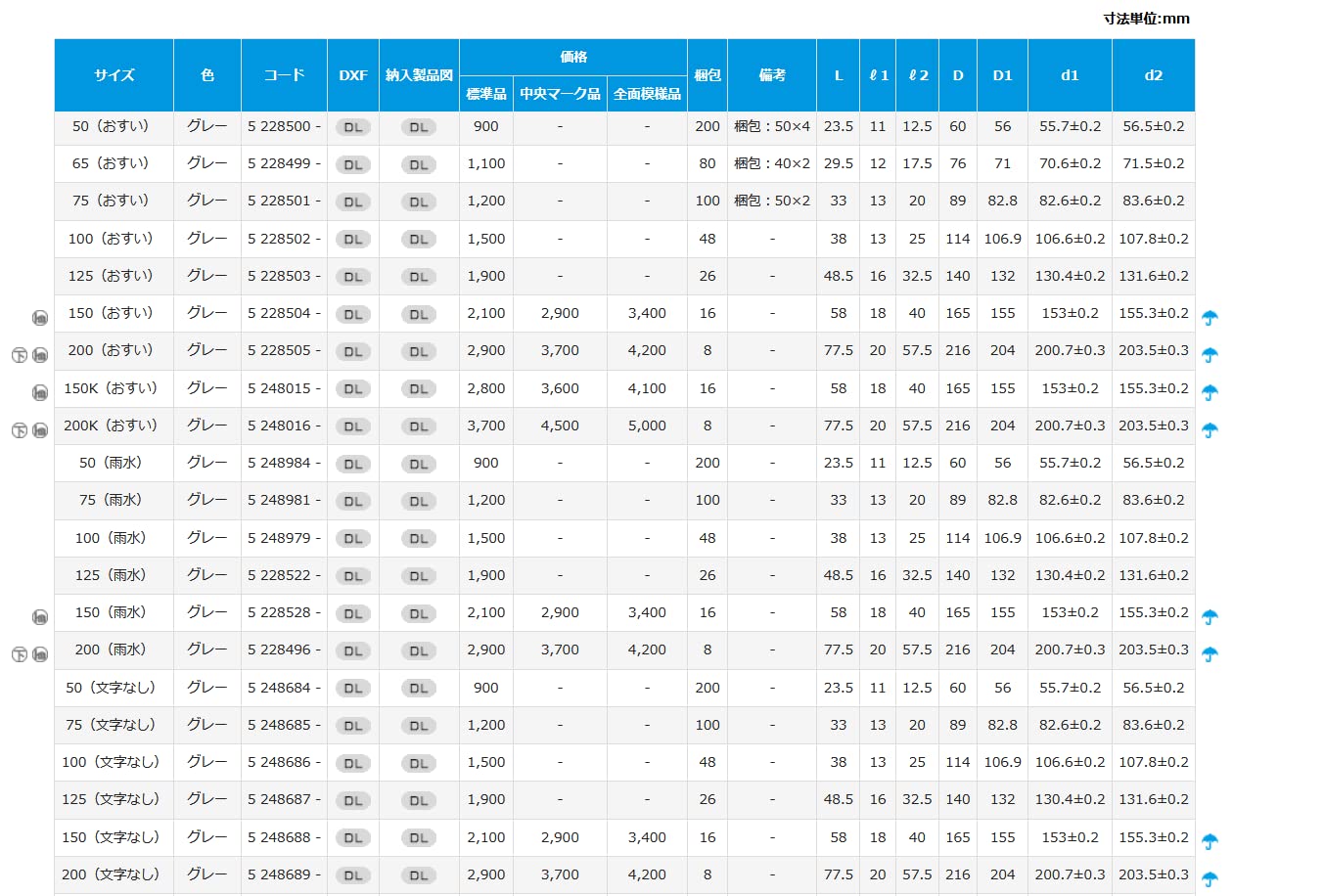Click umbrella icon for 150 (おすい) row
The width and height of the screenshot is (1324, 896).
(1210, 317)
